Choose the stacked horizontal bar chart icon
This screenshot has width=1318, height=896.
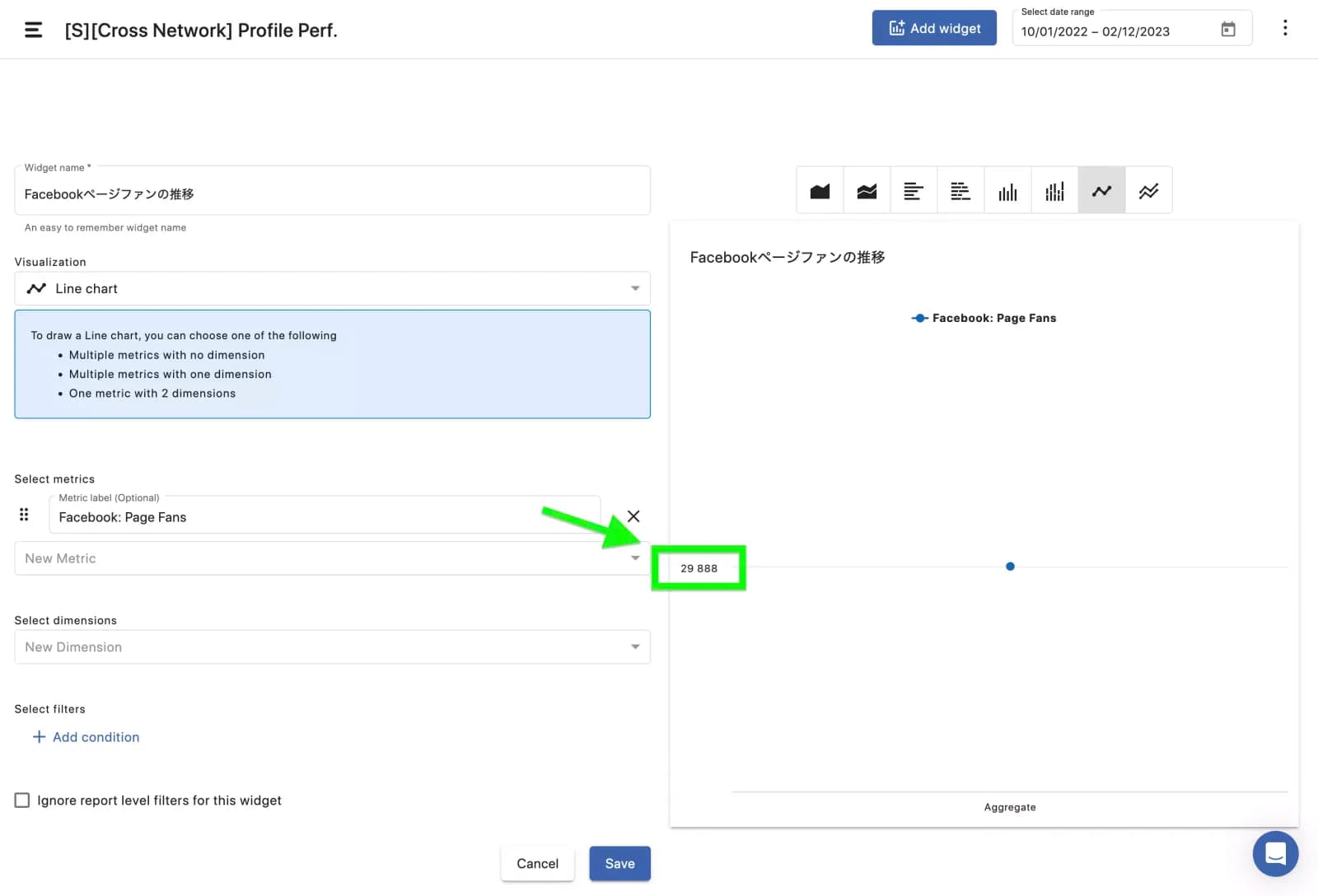click(x=960, y=191)
